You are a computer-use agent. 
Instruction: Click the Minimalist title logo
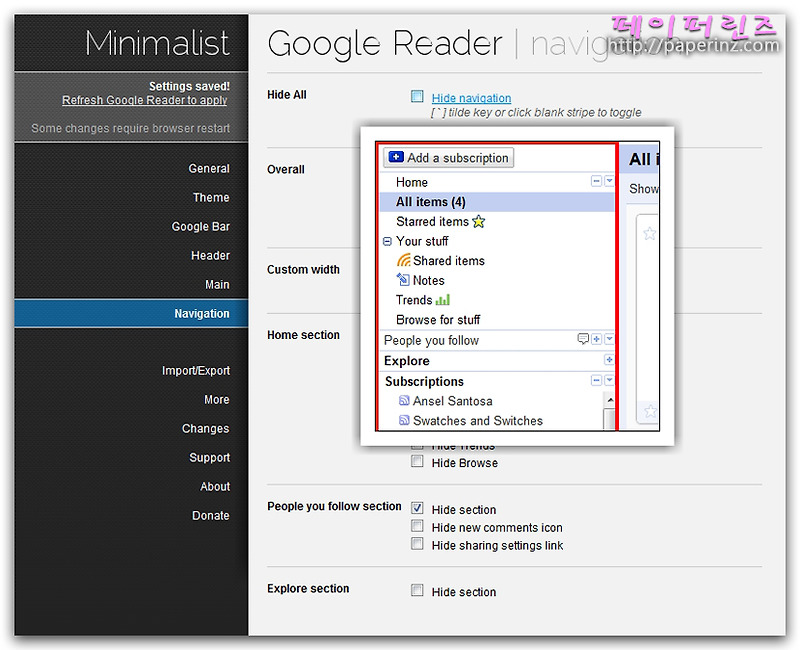(x=157, y=43)
